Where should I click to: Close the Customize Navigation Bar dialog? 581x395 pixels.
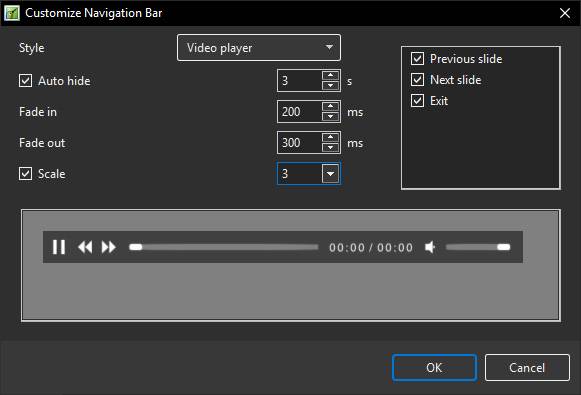565,13
